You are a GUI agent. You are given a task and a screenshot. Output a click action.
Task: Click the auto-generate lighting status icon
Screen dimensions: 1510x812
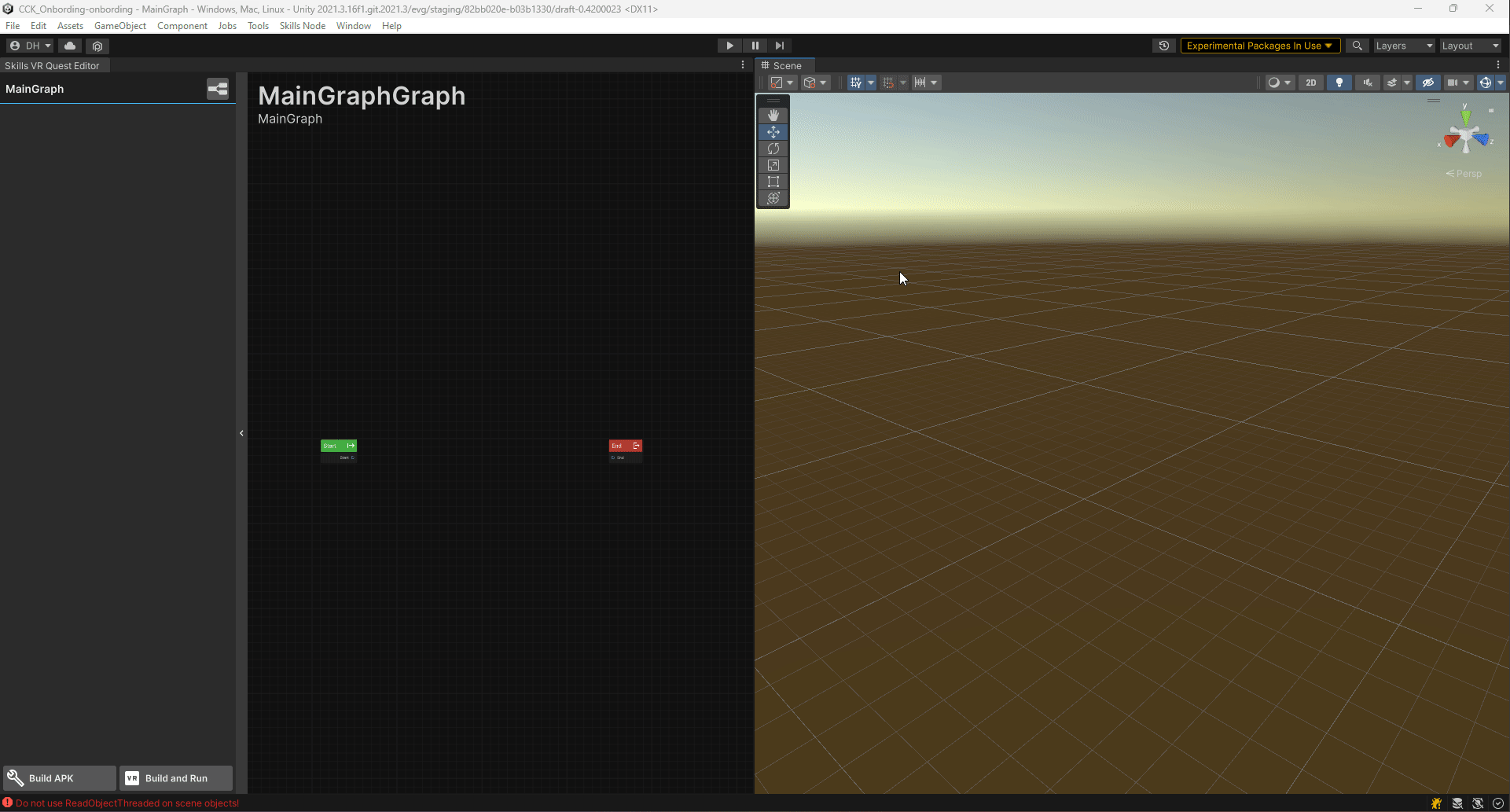[1478, 803]
